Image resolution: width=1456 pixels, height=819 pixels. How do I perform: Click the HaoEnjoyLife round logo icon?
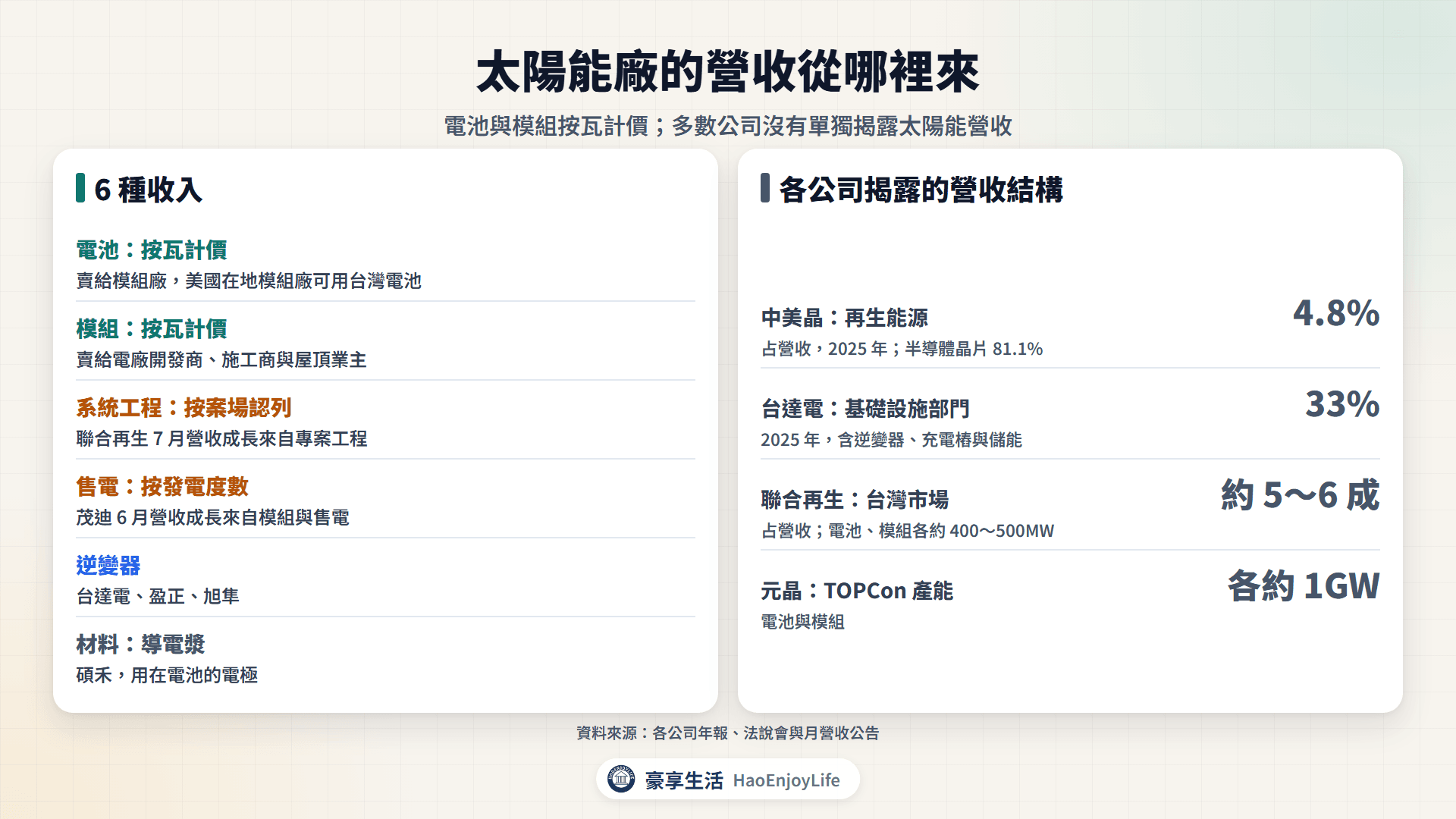621,779
